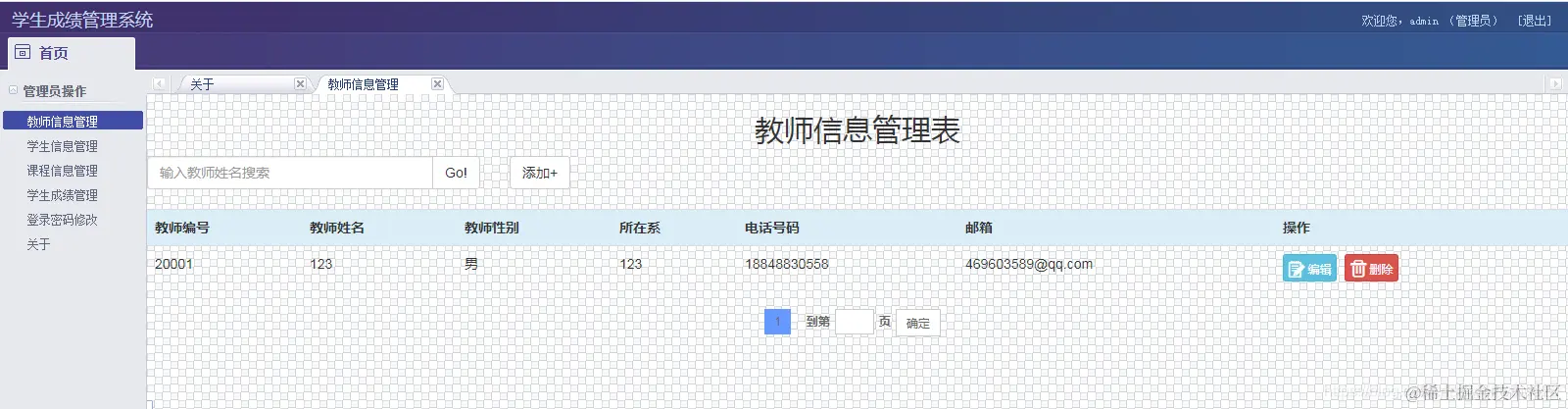Edit teacher 20001 with the 编辑 button

[1309, 269]
